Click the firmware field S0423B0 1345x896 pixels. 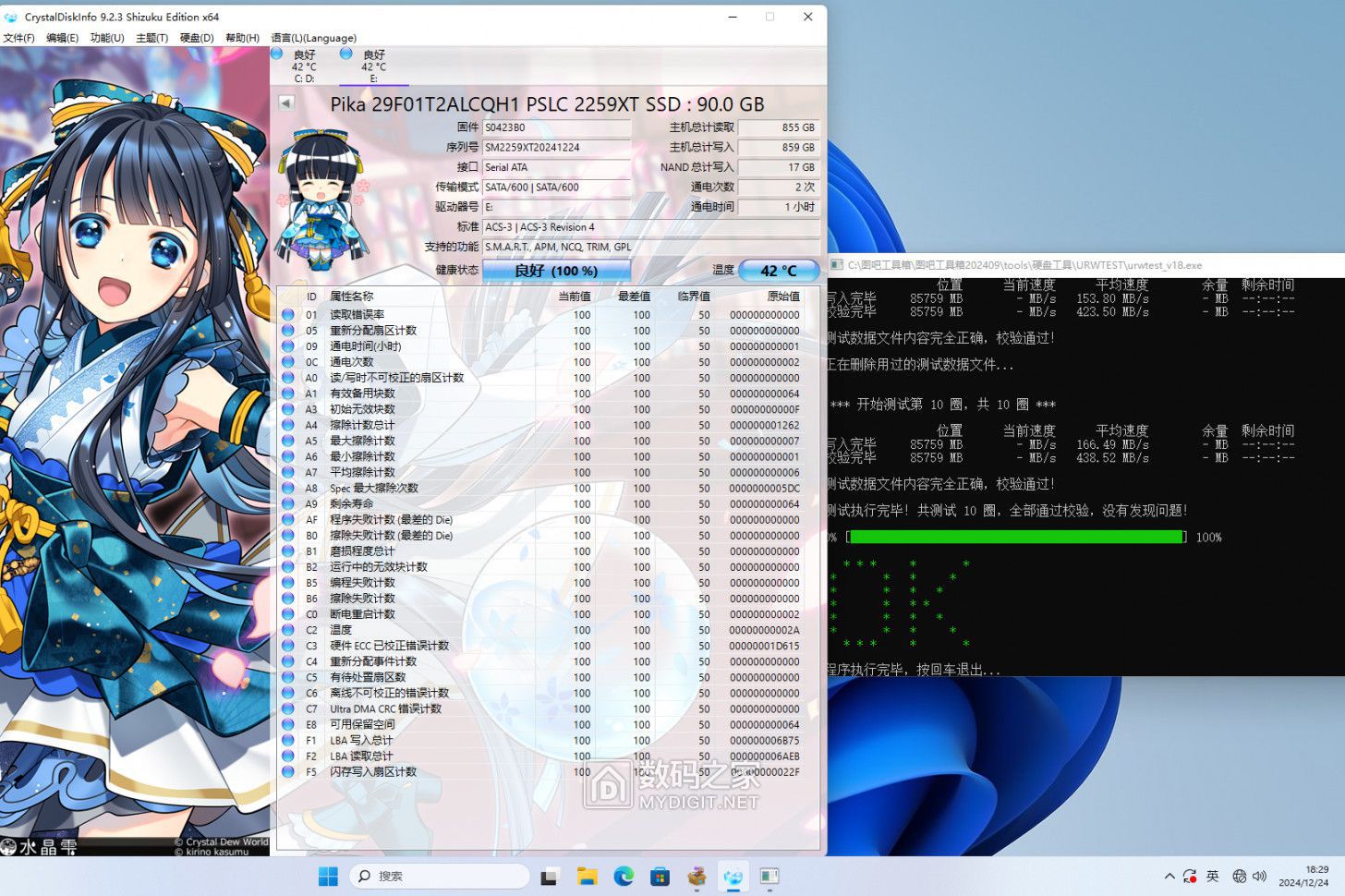tap(556, 127)
